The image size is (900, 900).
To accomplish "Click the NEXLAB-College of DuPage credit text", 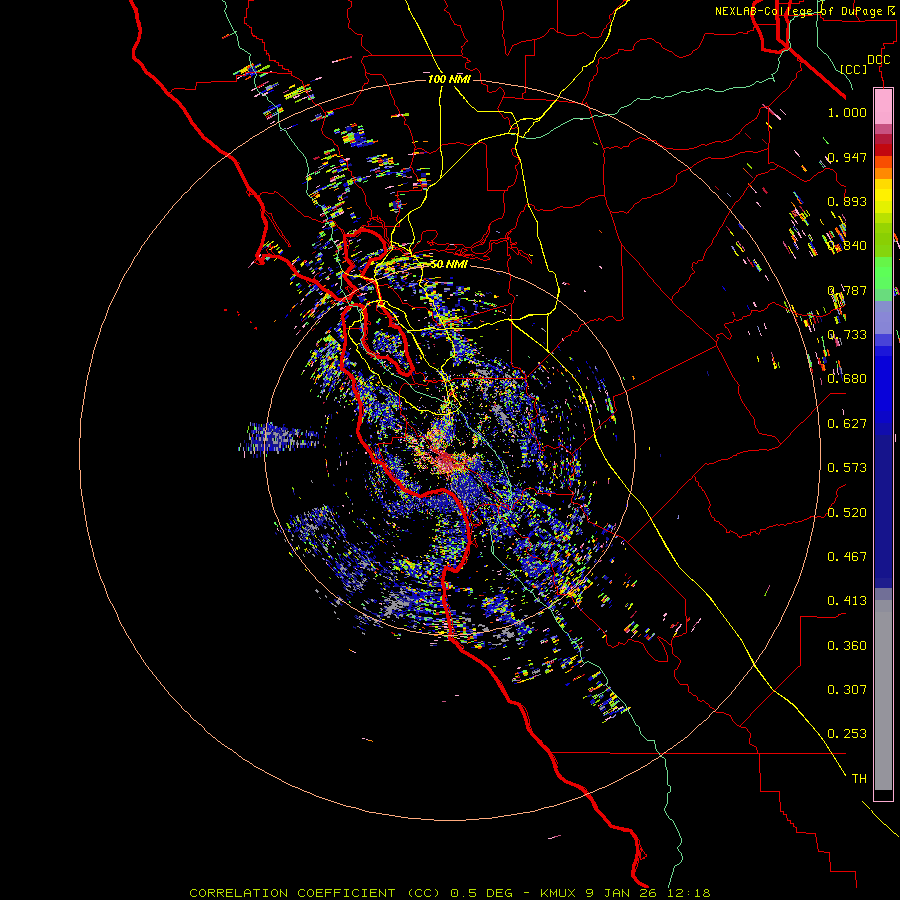I will pos(806,11).
